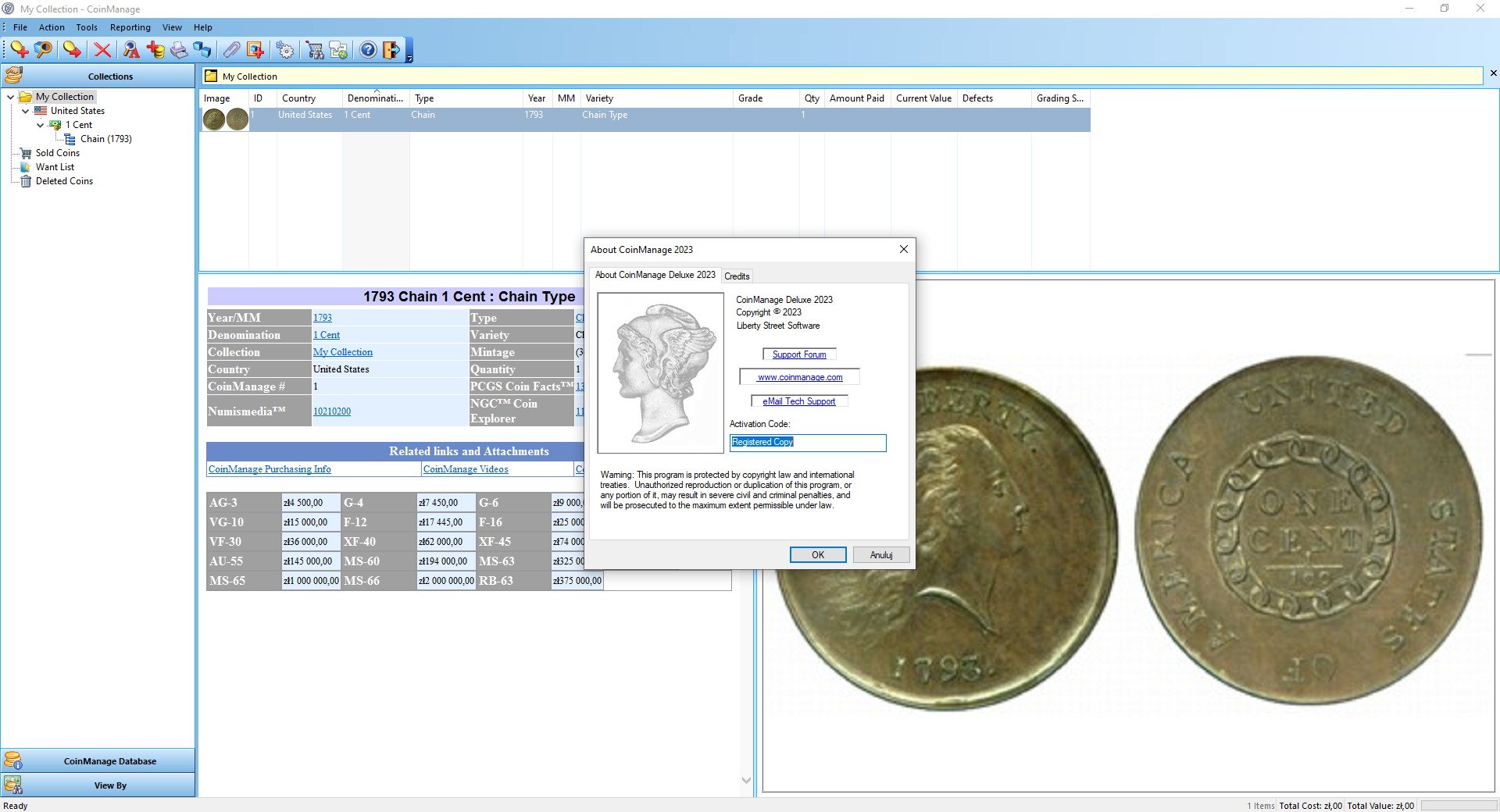This screenshot has height=812, width=1500.
Task: Click the add picture frame toolbar icon
Action: [255, 50]
